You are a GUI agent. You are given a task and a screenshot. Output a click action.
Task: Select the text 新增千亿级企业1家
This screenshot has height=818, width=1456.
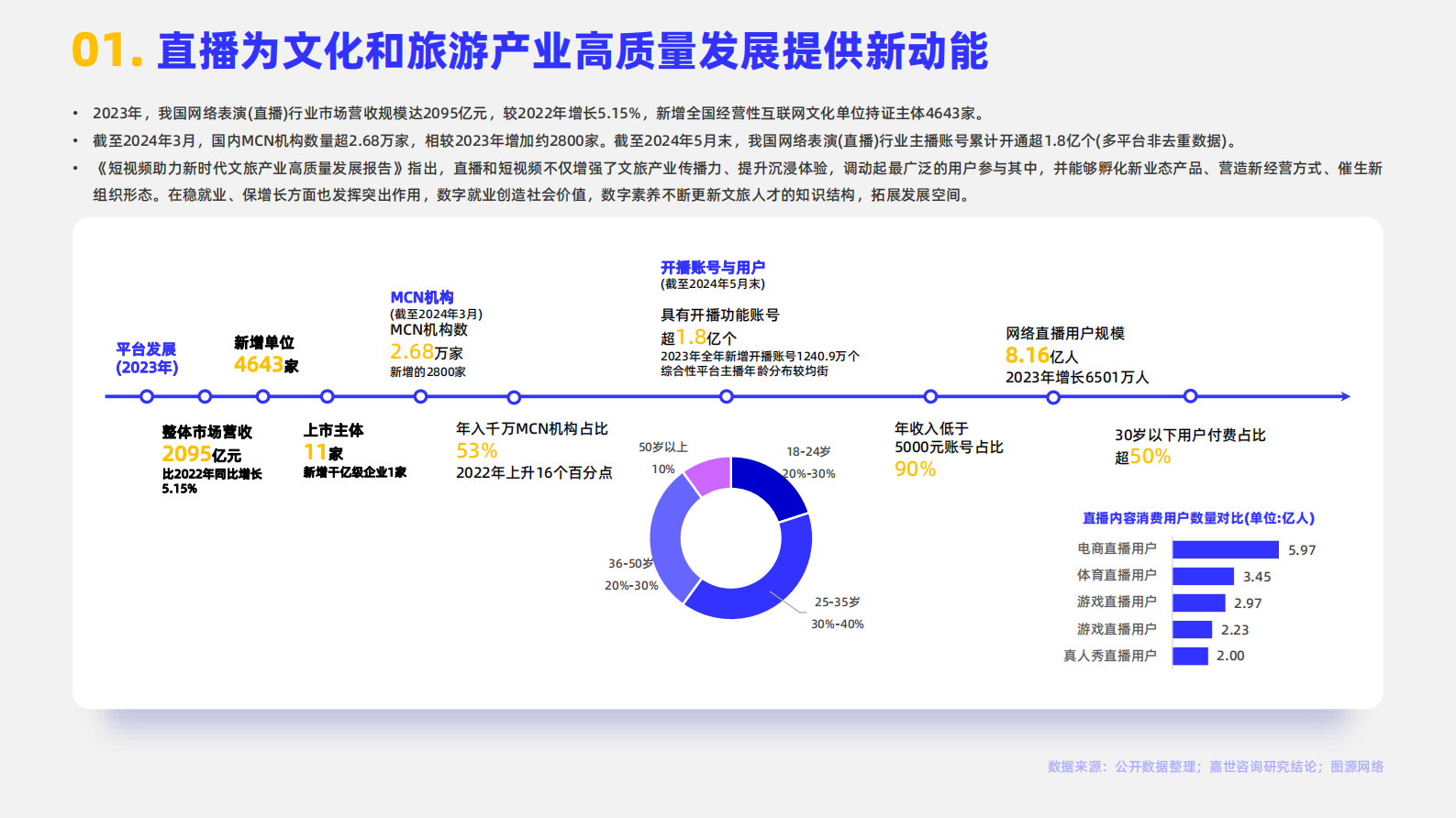click(x=355, y=472)
